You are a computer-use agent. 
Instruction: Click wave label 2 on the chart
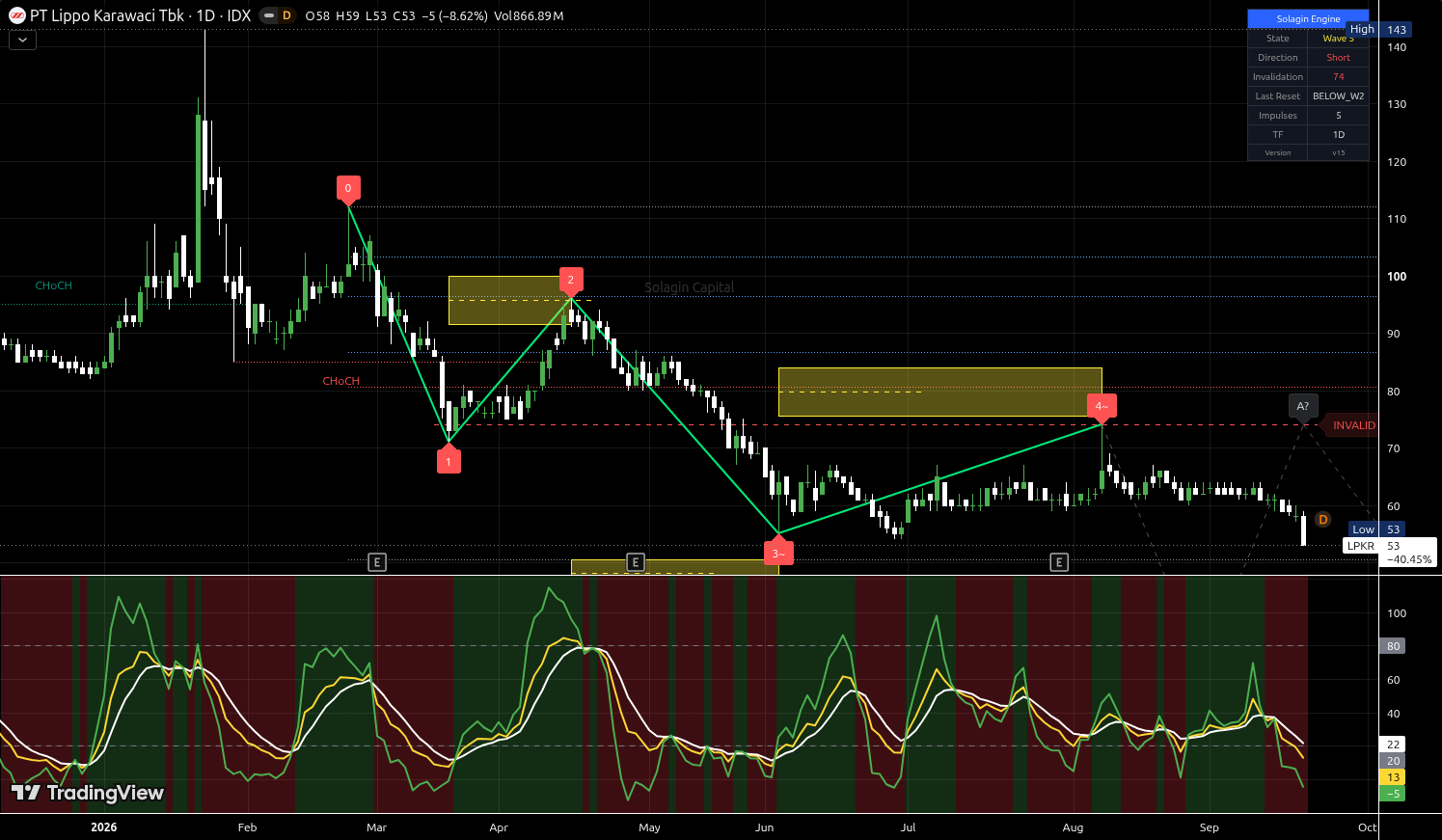570,281
